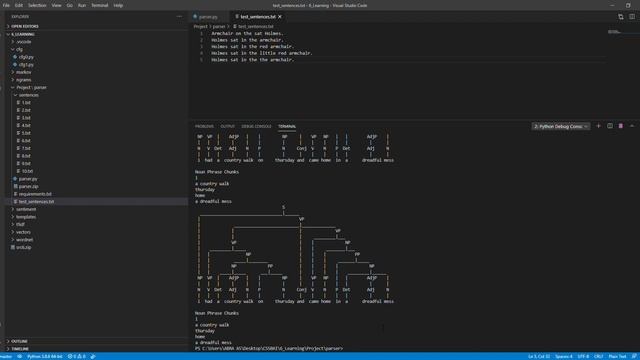Viewport: 640px width, 360px height.
Task: Open the Go menu
Action: [69, 5]
